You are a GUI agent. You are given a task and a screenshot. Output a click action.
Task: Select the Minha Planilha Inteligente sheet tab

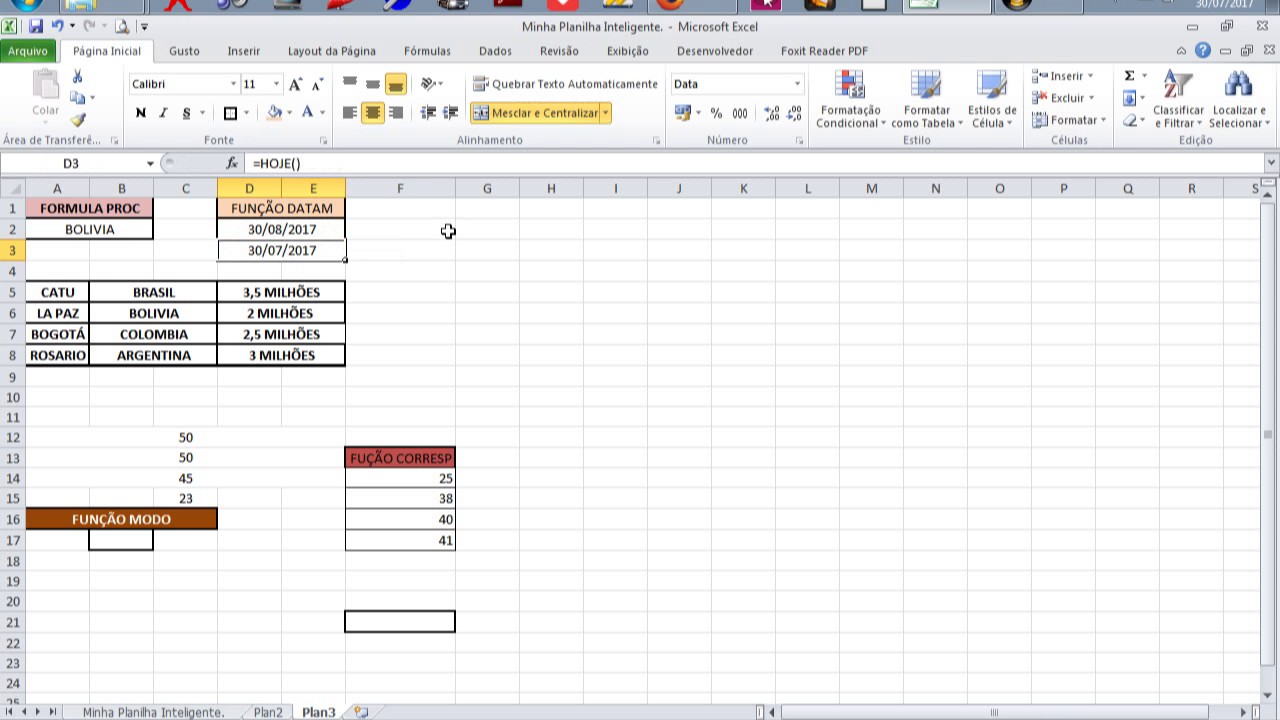click(x=153, y=712)
